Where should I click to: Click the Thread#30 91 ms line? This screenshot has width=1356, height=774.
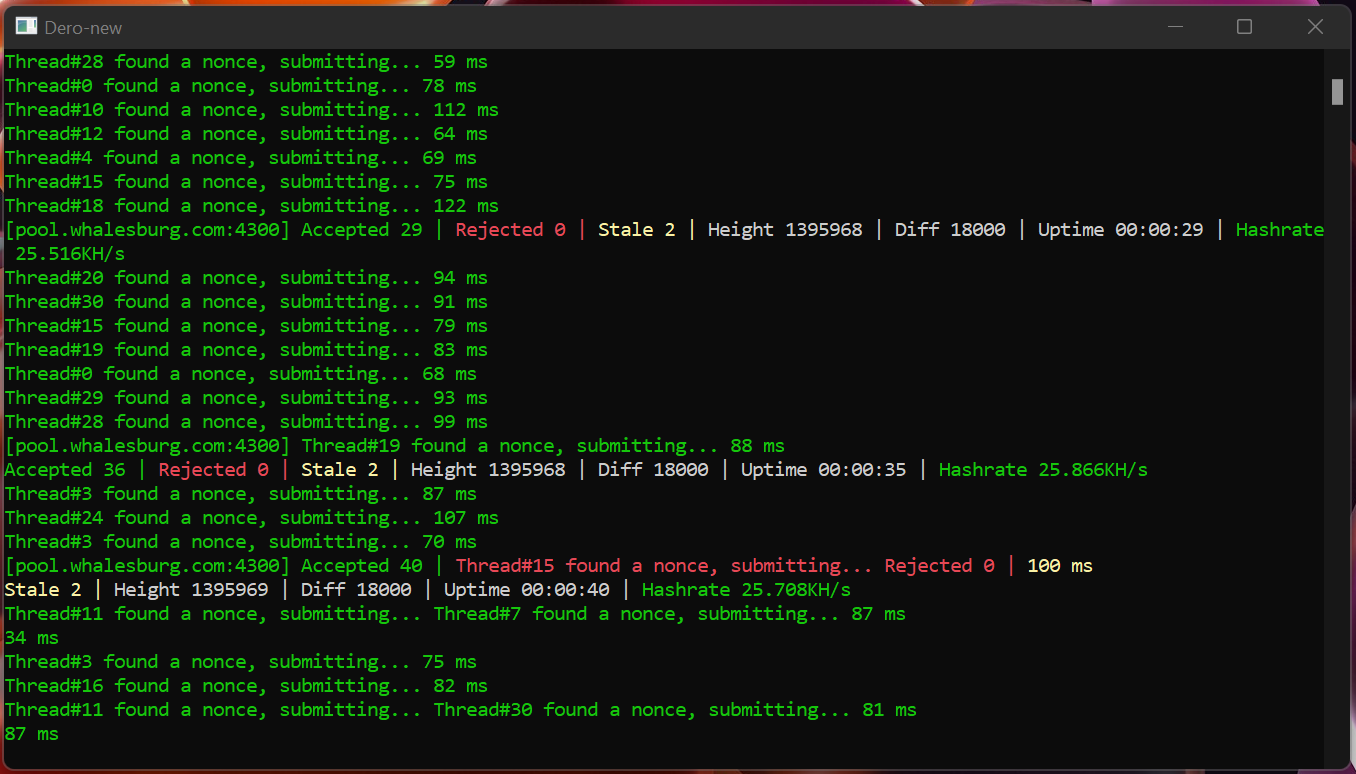click(x=246, y=302)
